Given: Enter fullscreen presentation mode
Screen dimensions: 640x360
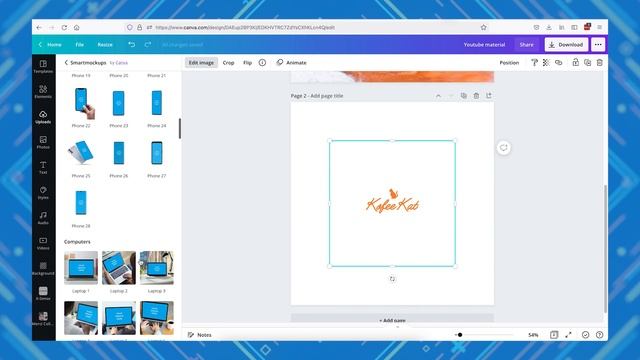Looking at the screenshot, I should (x=568, y=335).
